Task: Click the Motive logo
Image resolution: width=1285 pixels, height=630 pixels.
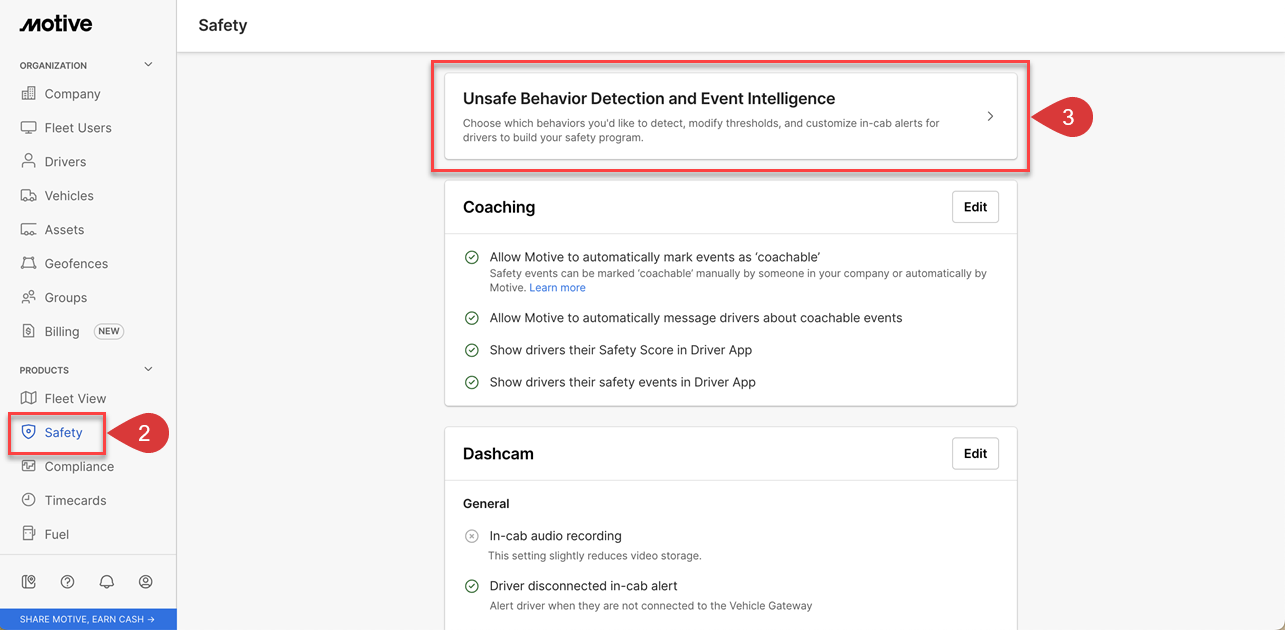Action: point(56,24)
